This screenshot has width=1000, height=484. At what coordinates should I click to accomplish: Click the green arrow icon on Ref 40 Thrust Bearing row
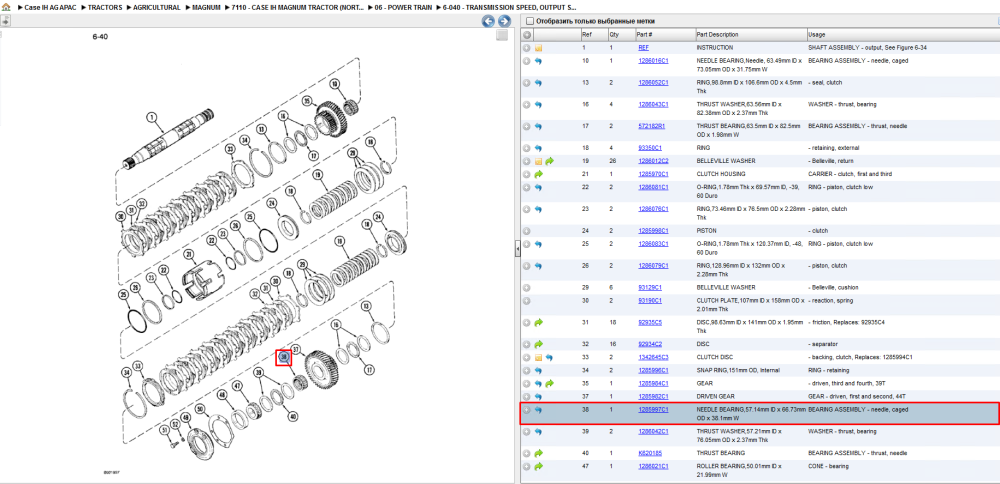click(x=538, y=453)
